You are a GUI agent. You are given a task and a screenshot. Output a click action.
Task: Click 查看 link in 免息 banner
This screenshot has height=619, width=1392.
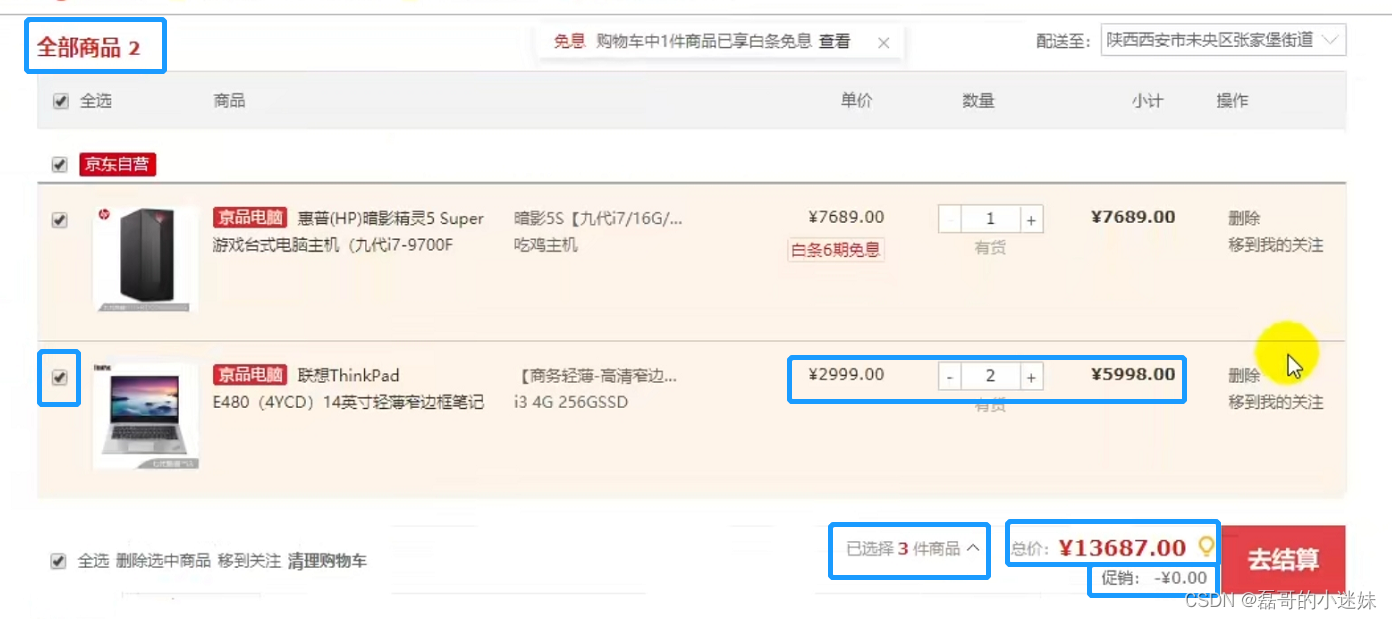tap(834, 41)
